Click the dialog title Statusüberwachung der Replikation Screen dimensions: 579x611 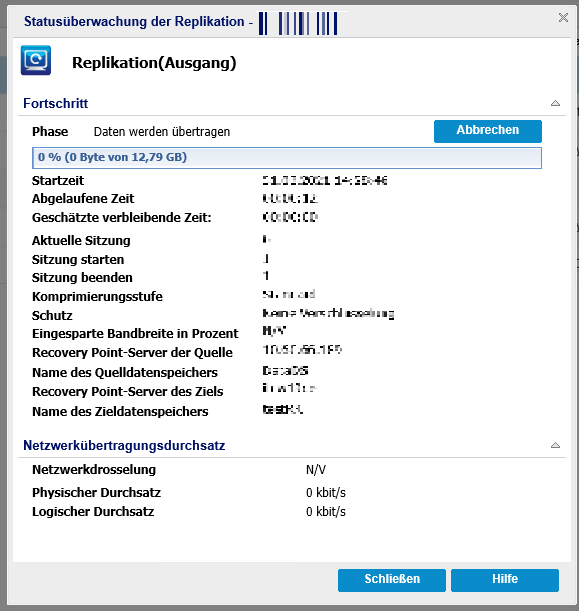pyautogui.click(x=134, y=21)
